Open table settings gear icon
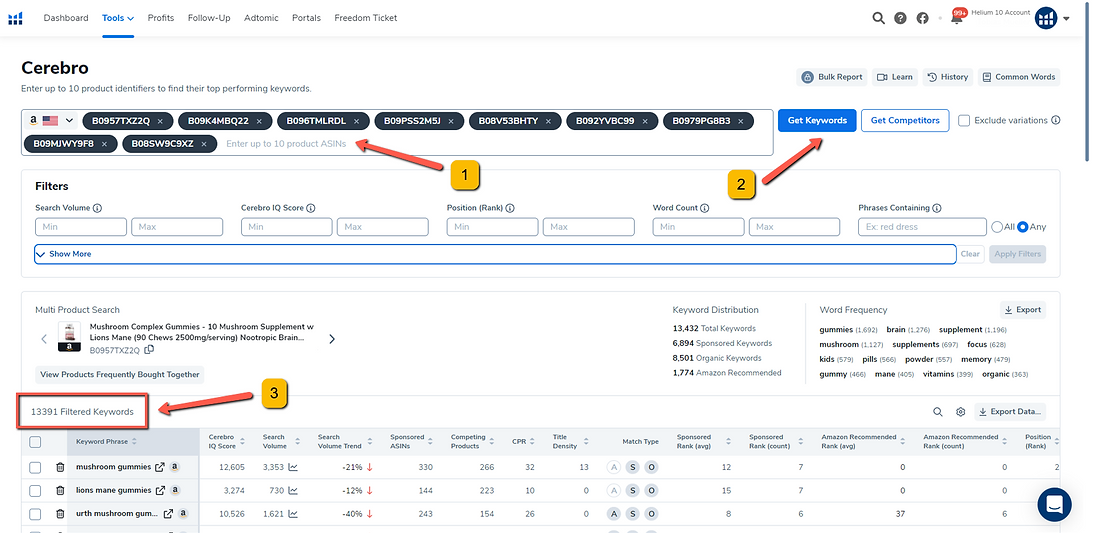The width and height of the screenshot is (1093, 533). tap(961, 412)
